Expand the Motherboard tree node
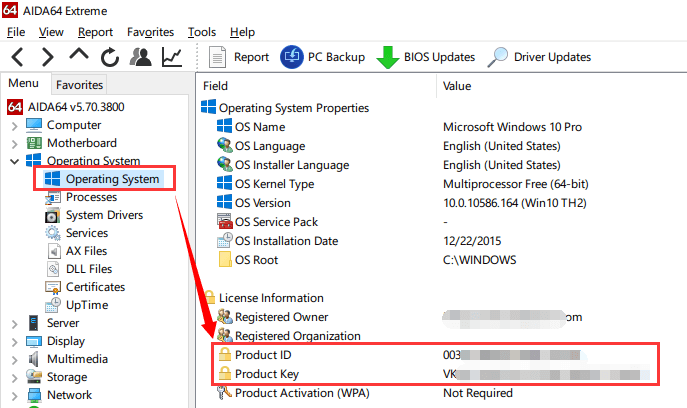Image resolution: width=687 pixels, height=408 pixels. click(x=14, y=143)
